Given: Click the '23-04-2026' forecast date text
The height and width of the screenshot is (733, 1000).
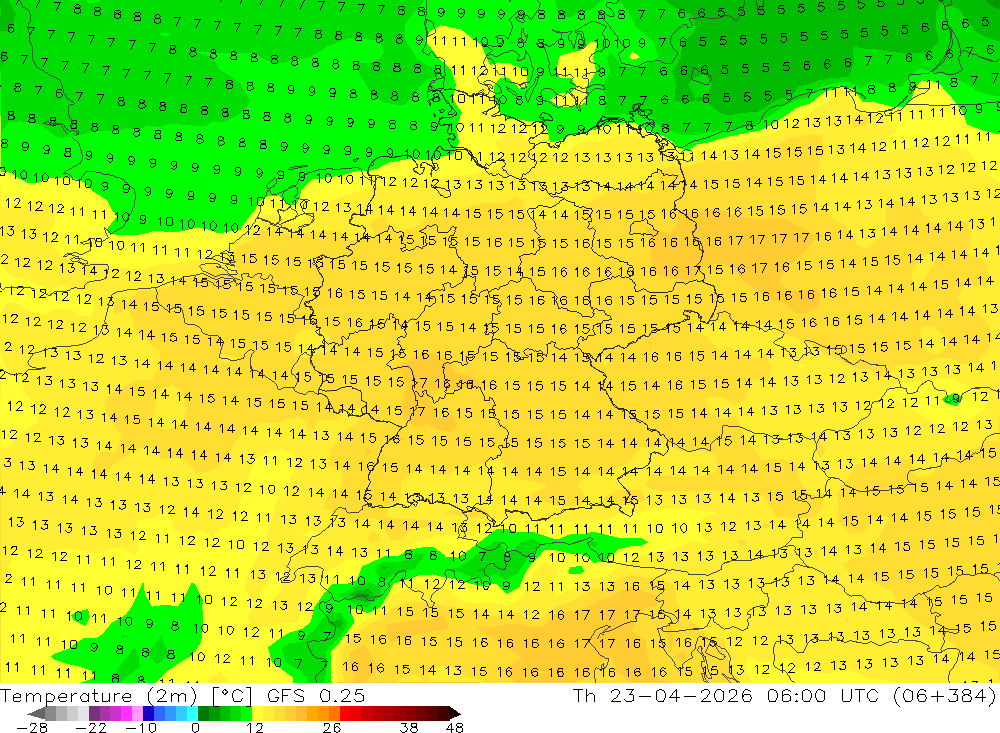Looking at the screenshot, I should 681,695.
